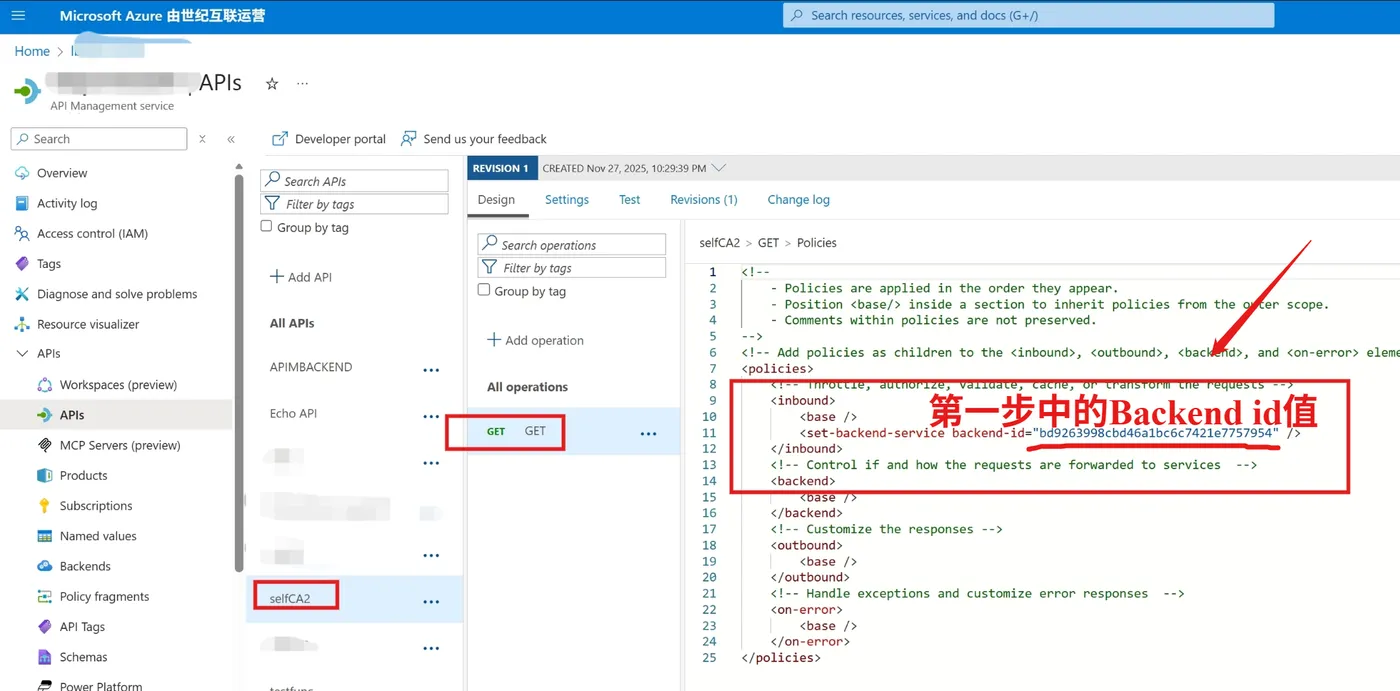The height and width of the screenshot is (691, 1400).
Task: Switch to the Design tab
Action: coord(496,200)
